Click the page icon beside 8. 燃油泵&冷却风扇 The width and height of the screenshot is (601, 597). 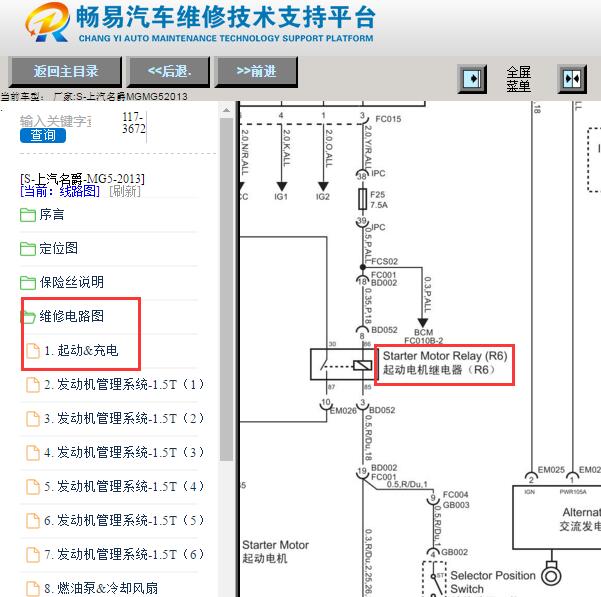pos(33,589)
